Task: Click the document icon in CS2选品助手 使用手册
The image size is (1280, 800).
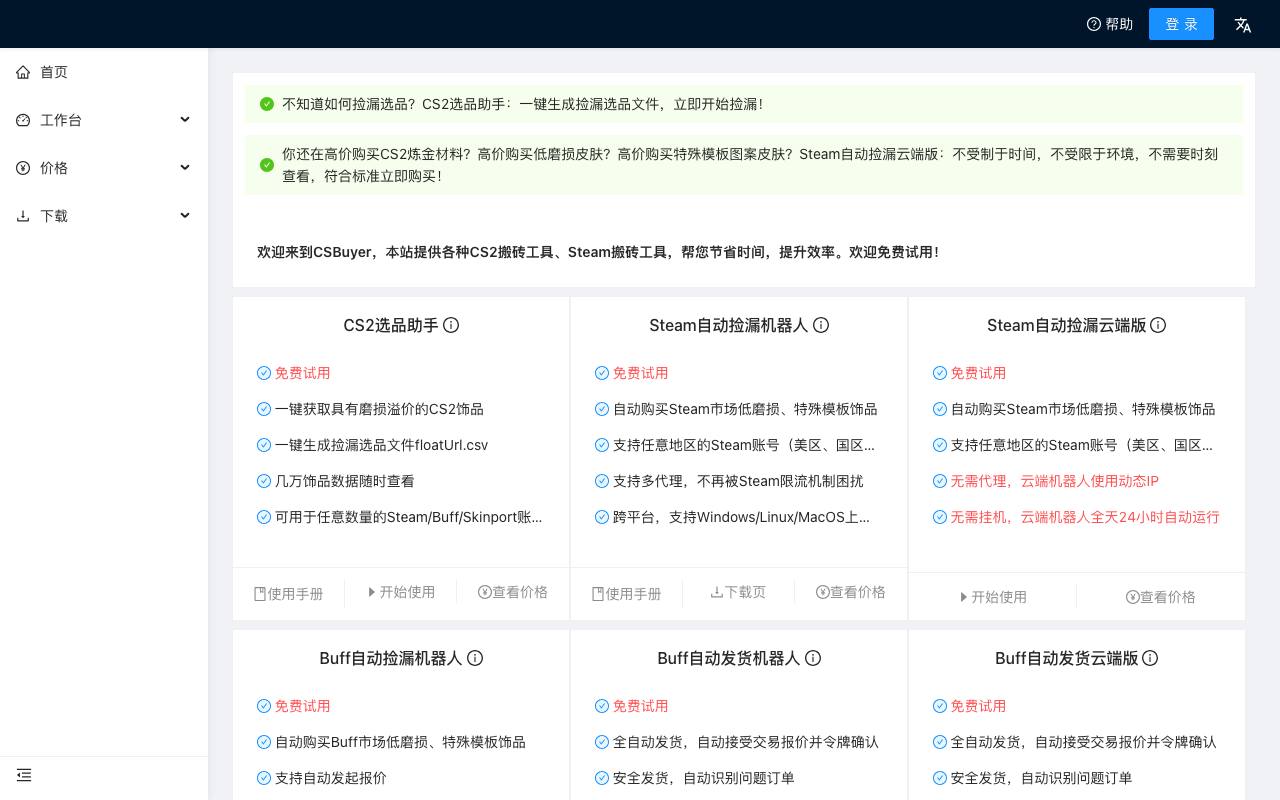Action: click(260, 594)
